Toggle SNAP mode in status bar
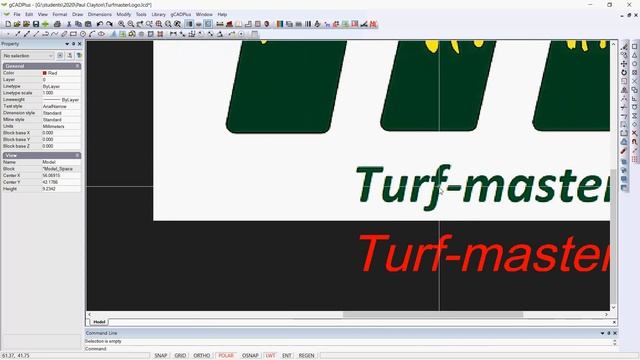This screenshot has height=360, width=640. [x=161, y=356]
